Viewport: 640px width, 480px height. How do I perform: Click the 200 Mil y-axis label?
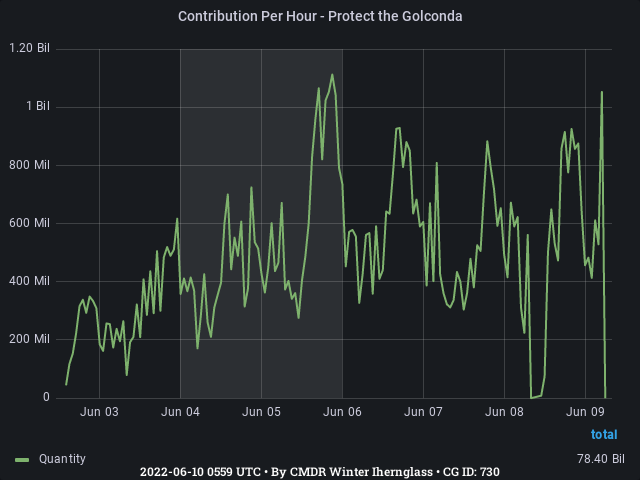coord(29,339)
